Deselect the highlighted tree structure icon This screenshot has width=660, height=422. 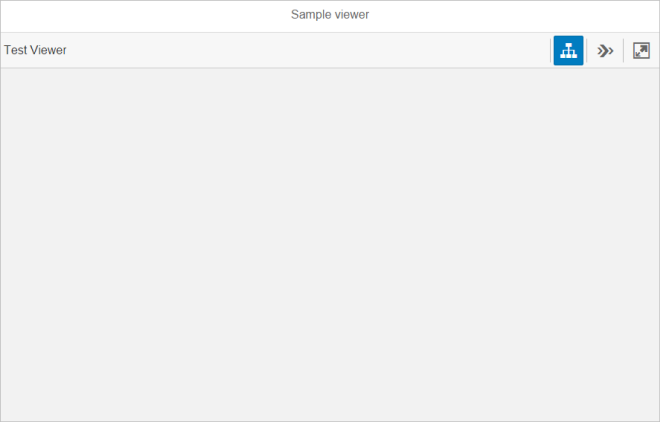[x=568, y=50]
